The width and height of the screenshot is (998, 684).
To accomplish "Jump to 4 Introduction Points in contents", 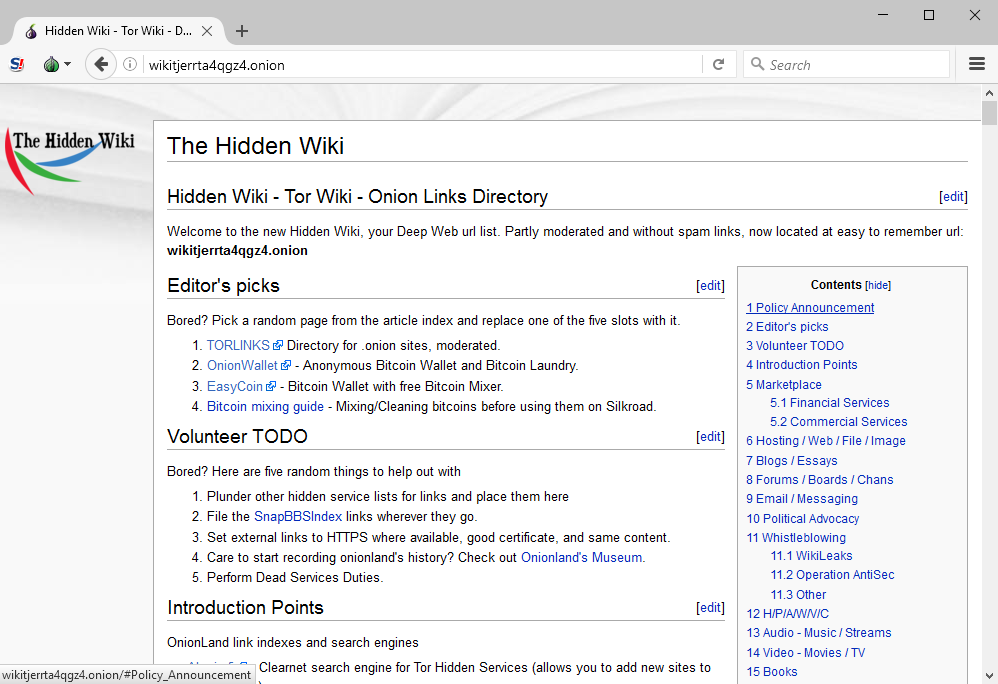I will pos(802,365).
